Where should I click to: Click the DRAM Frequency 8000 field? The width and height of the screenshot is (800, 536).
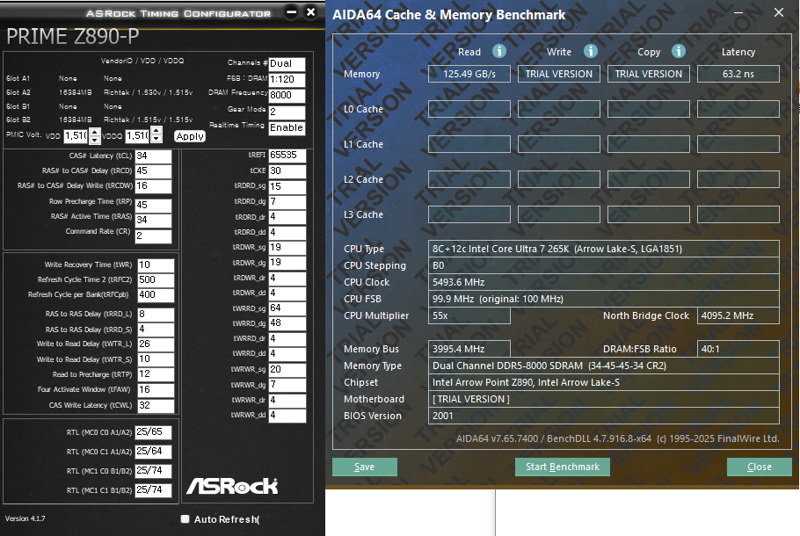tap(287, 95)
